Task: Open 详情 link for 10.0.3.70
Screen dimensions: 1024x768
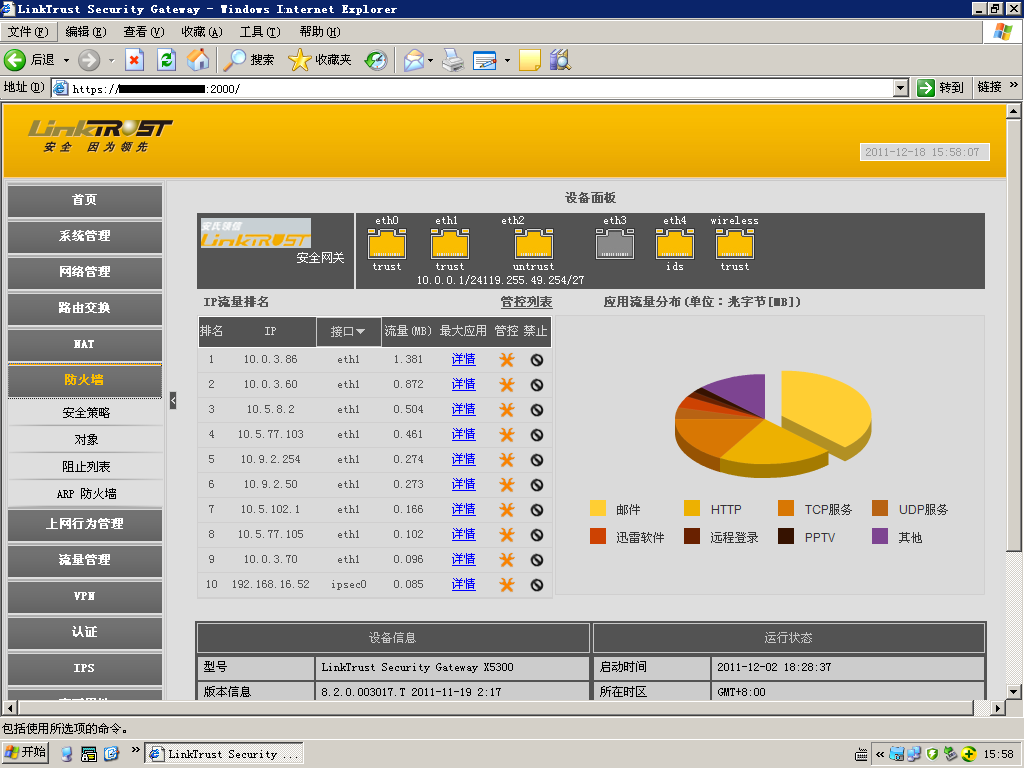Action: click(464, 559)
